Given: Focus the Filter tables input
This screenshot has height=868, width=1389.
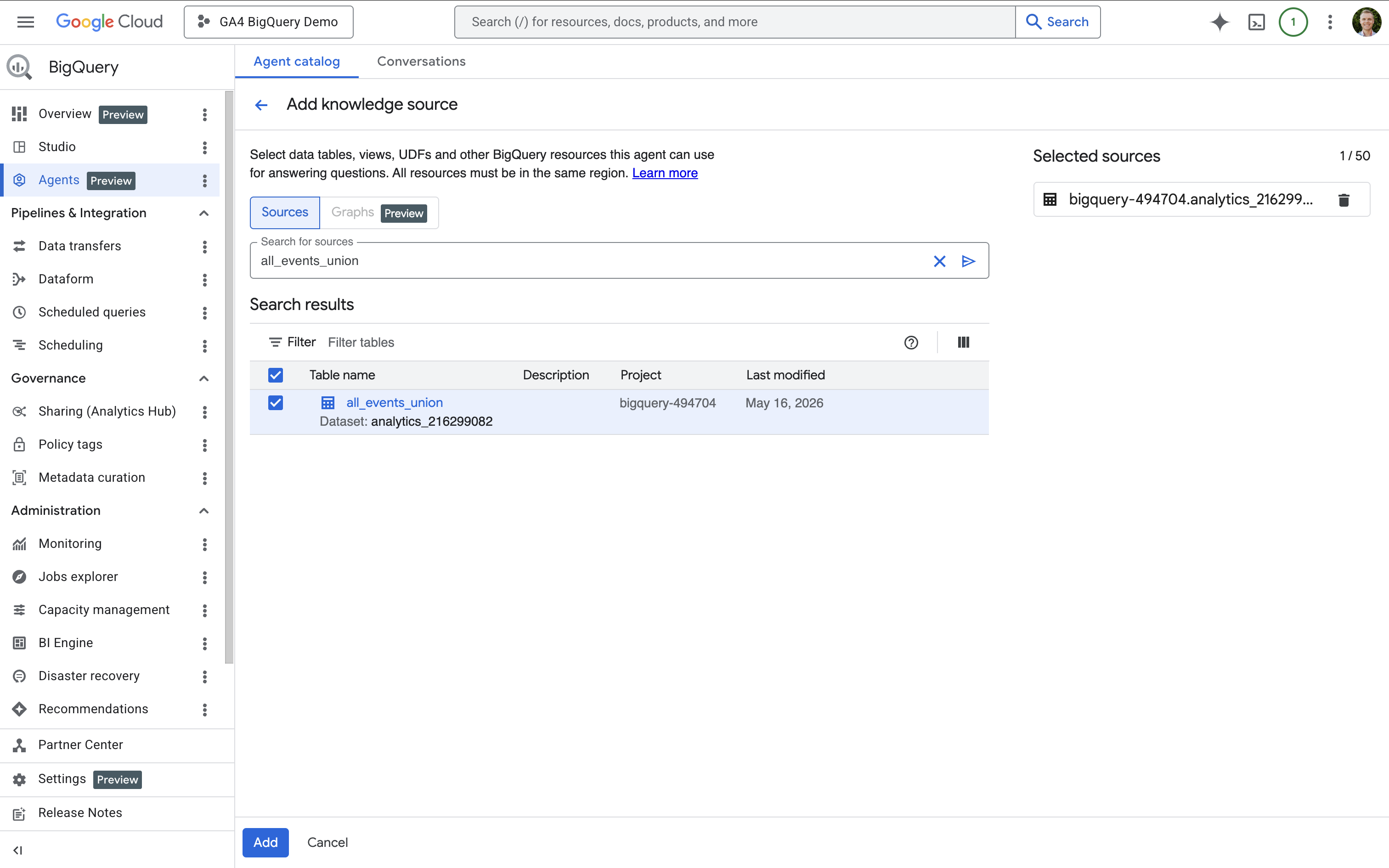Looking at the screenshot, I should coord(609,343).
